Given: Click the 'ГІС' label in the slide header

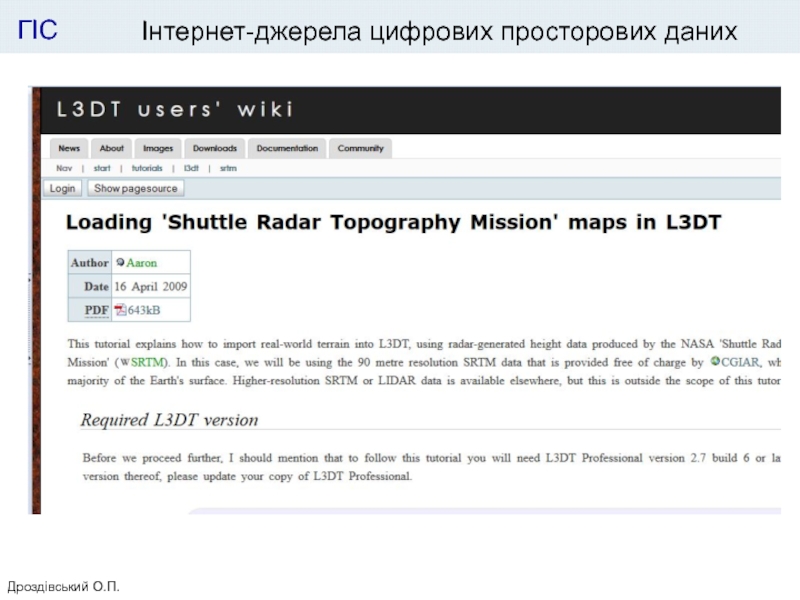Looking at the screenshot, I should pos(38,30).
